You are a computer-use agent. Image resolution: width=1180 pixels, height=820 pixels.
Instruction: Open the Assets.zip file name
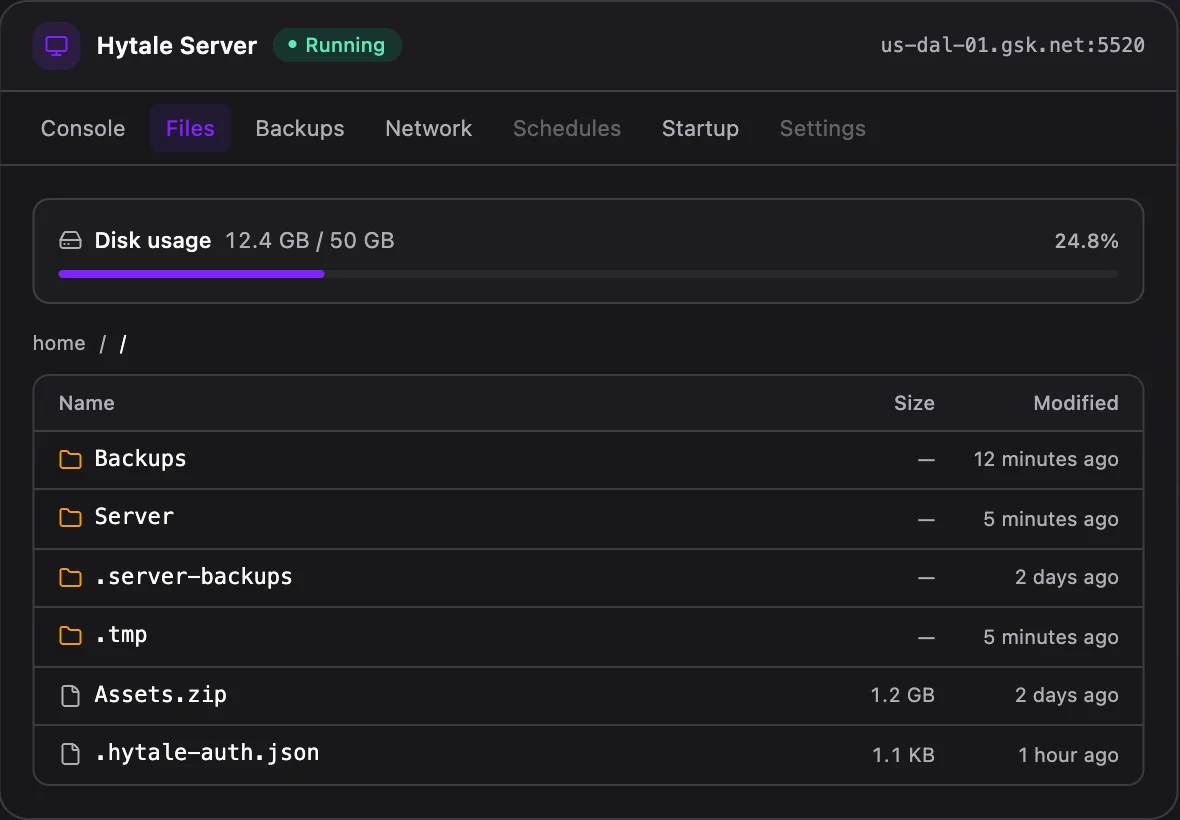[160, 694]
